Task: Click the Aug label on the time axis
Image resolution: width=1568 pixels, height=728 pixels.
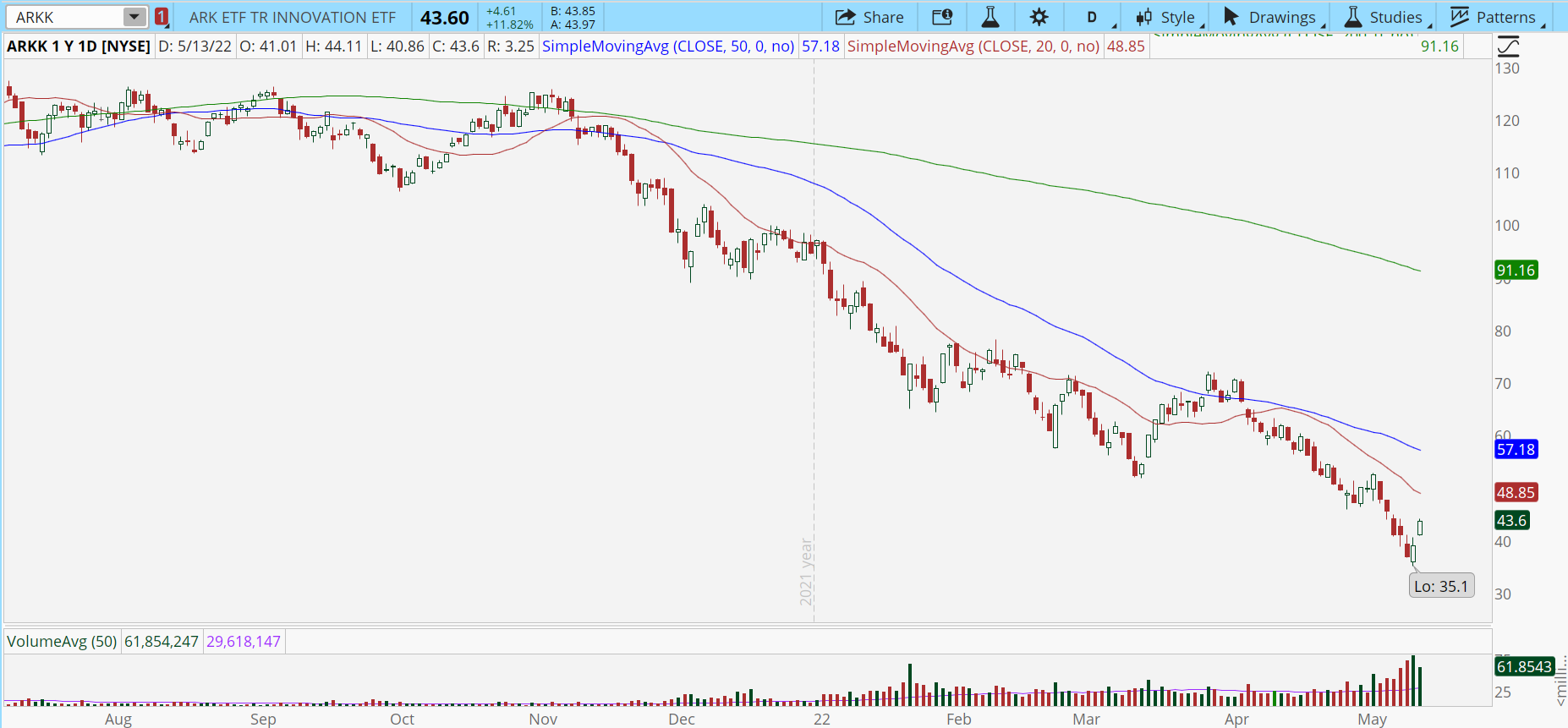Action: (118, 720)
